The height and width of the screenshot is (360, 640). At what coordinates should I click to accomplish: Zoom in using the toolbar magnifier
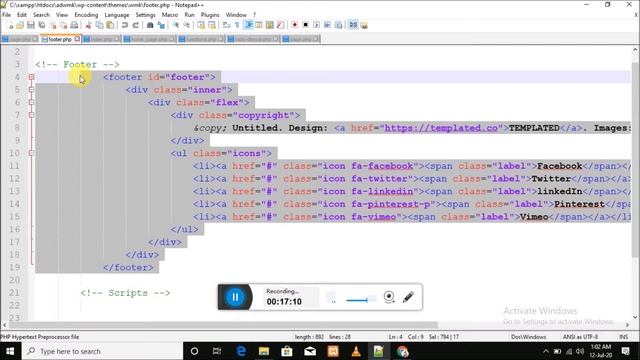[176, 25]
